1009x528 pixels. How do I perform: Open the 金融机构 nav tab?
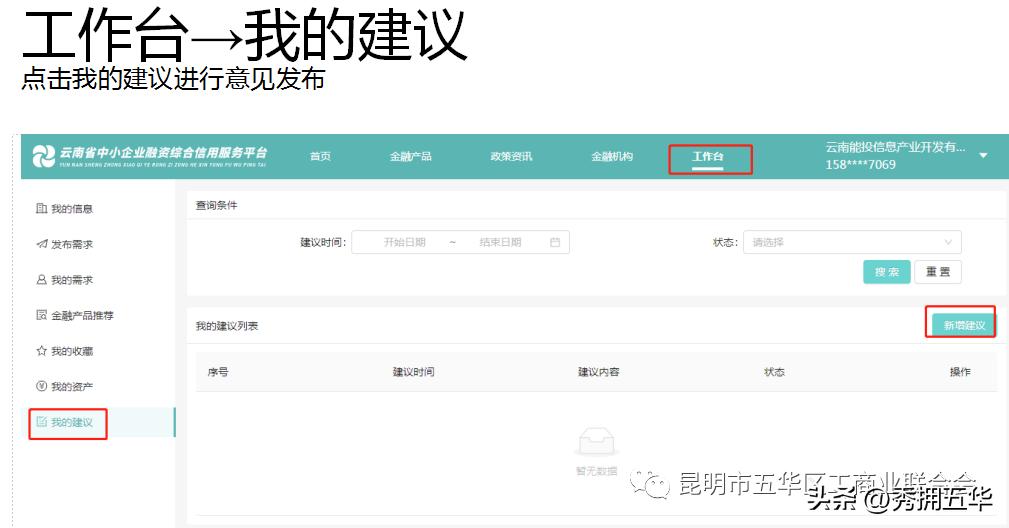click(612, 156)
